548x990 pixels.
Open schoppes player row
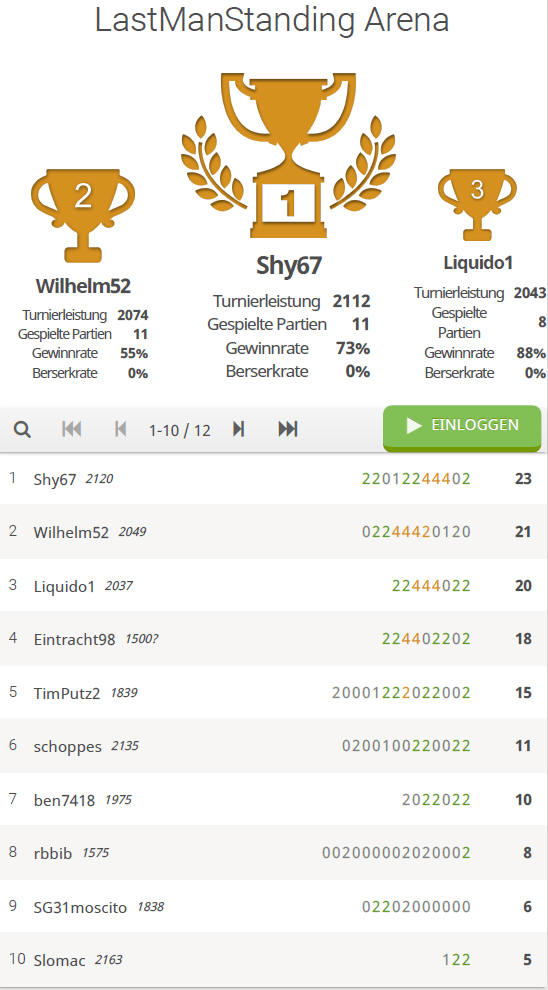pyautogui.click(x=274, y=746)
